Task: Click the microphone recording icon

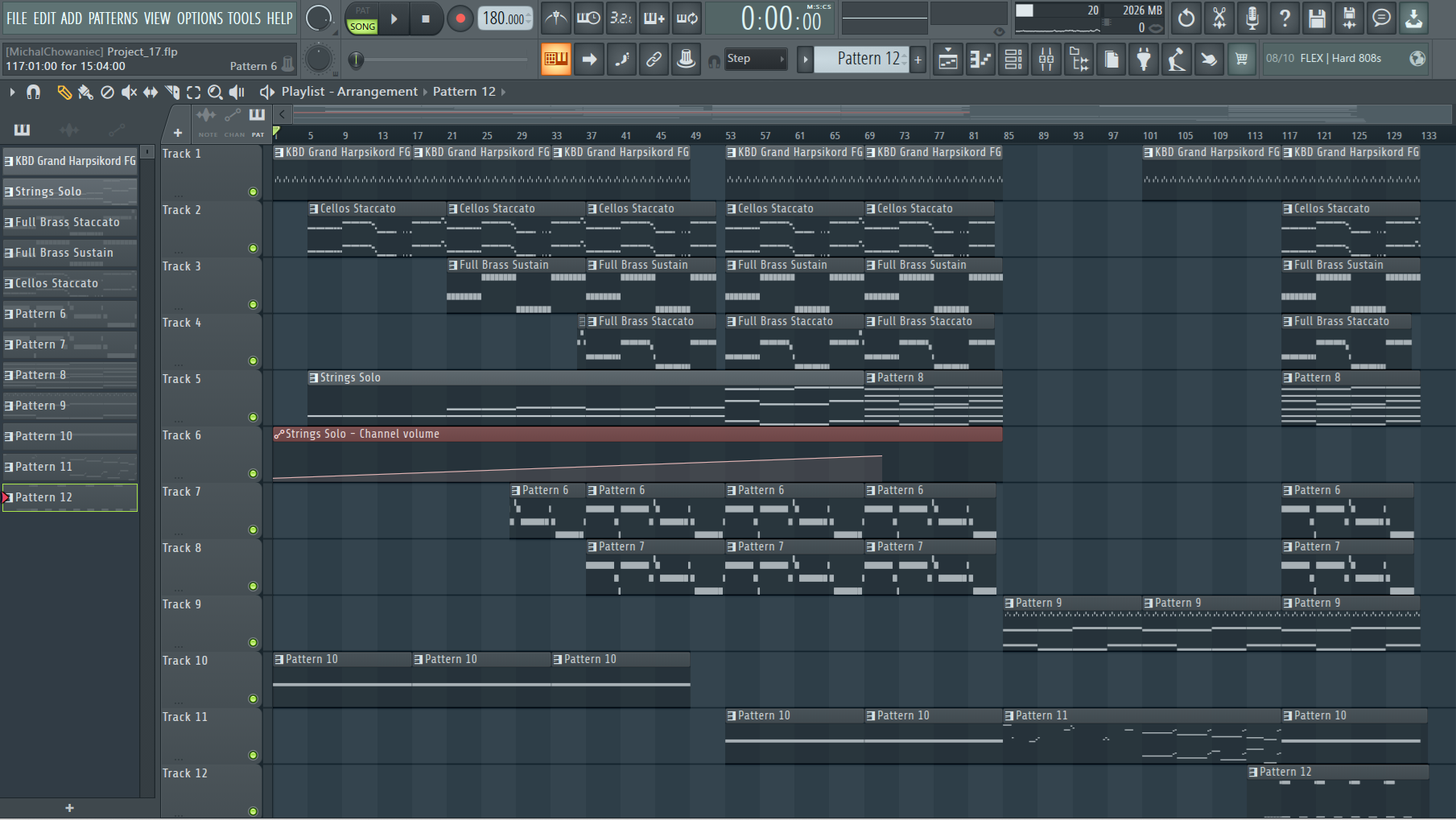Action: 1252,18
